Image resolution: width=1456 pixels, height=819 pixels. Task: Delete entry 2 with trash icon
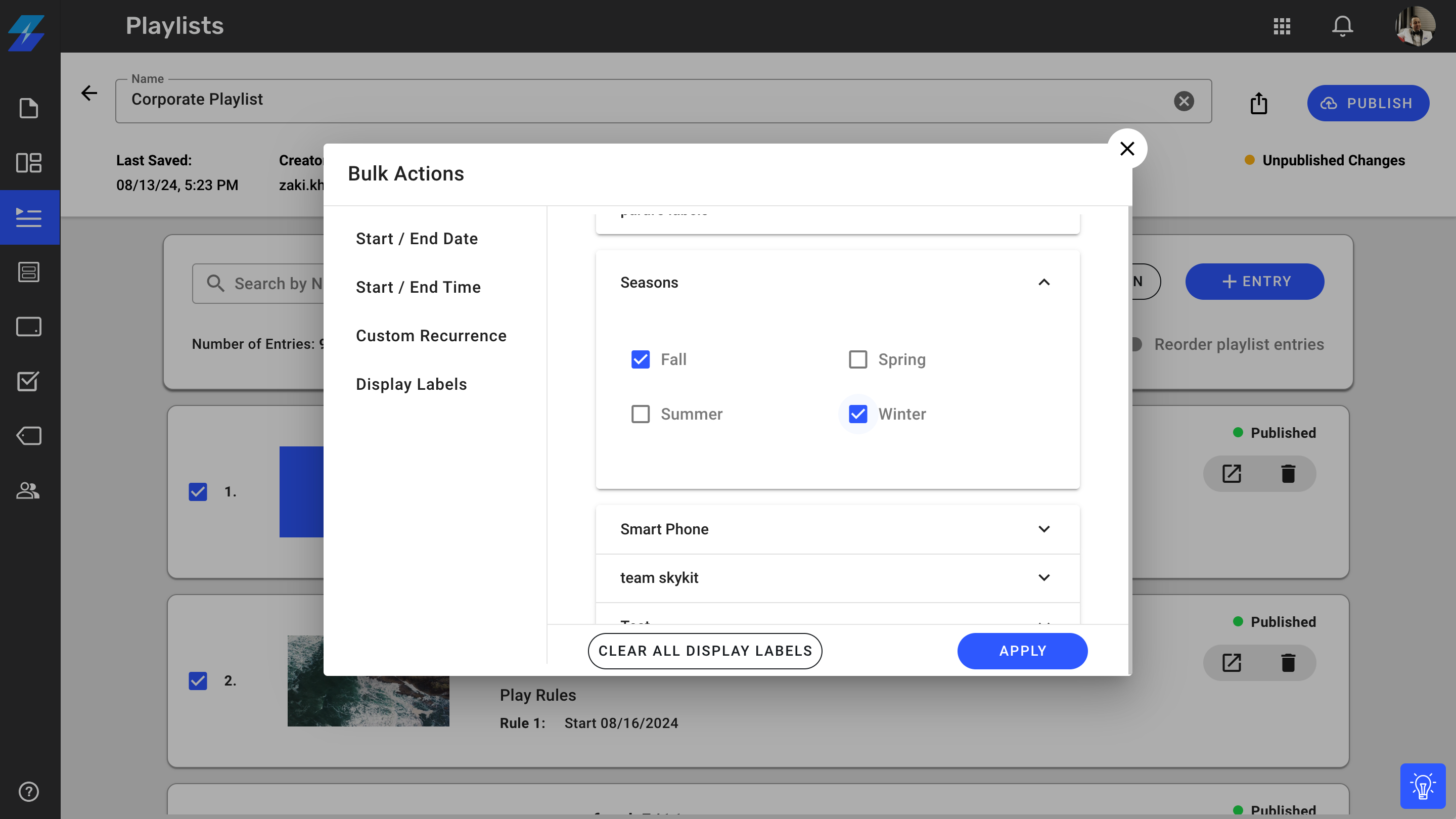pyautogui.click(x=1288, y=662)
